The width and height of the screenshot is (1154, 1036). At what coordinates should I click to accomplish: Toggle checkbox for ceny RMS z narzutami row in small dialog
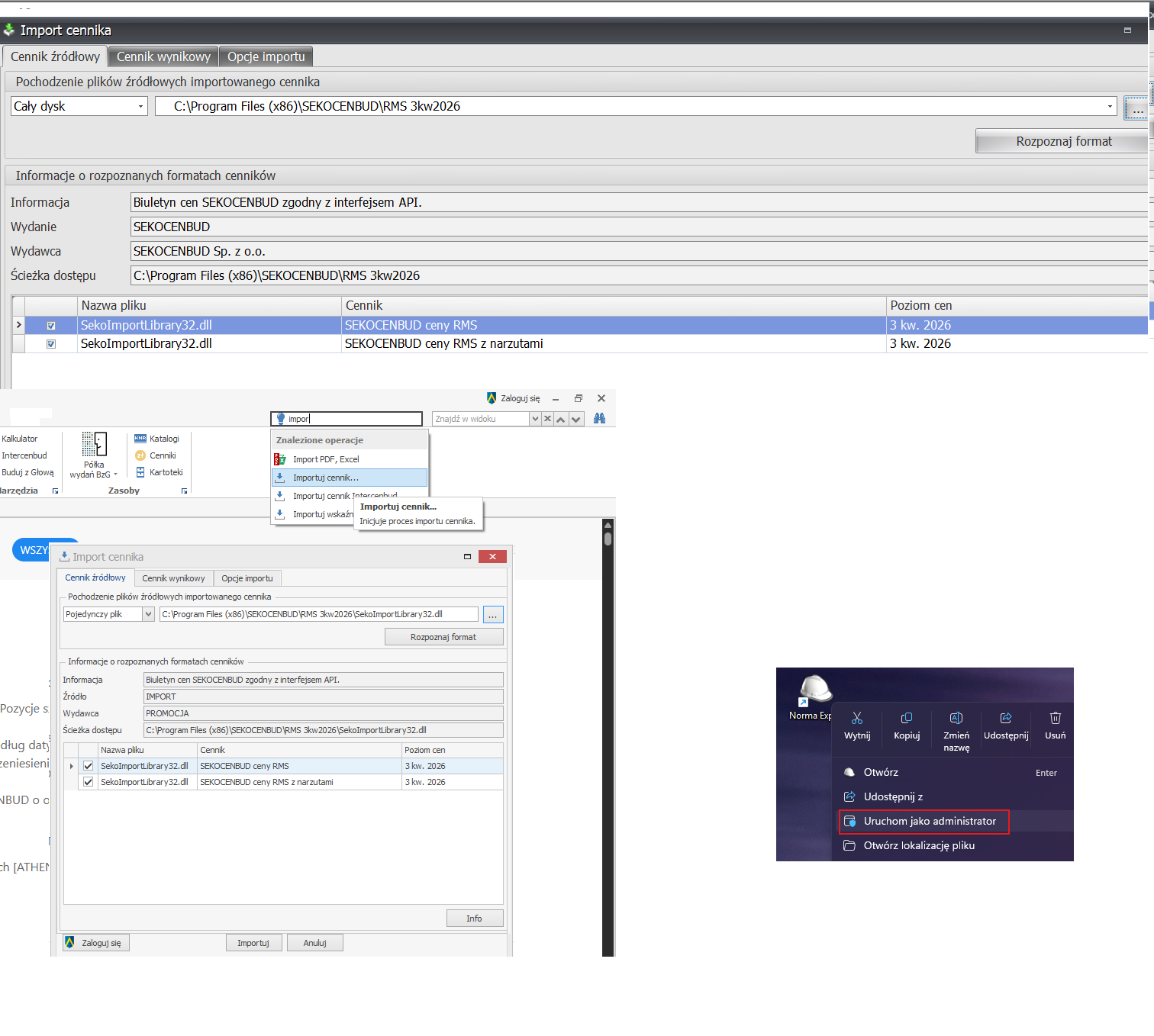click(88, 782)
